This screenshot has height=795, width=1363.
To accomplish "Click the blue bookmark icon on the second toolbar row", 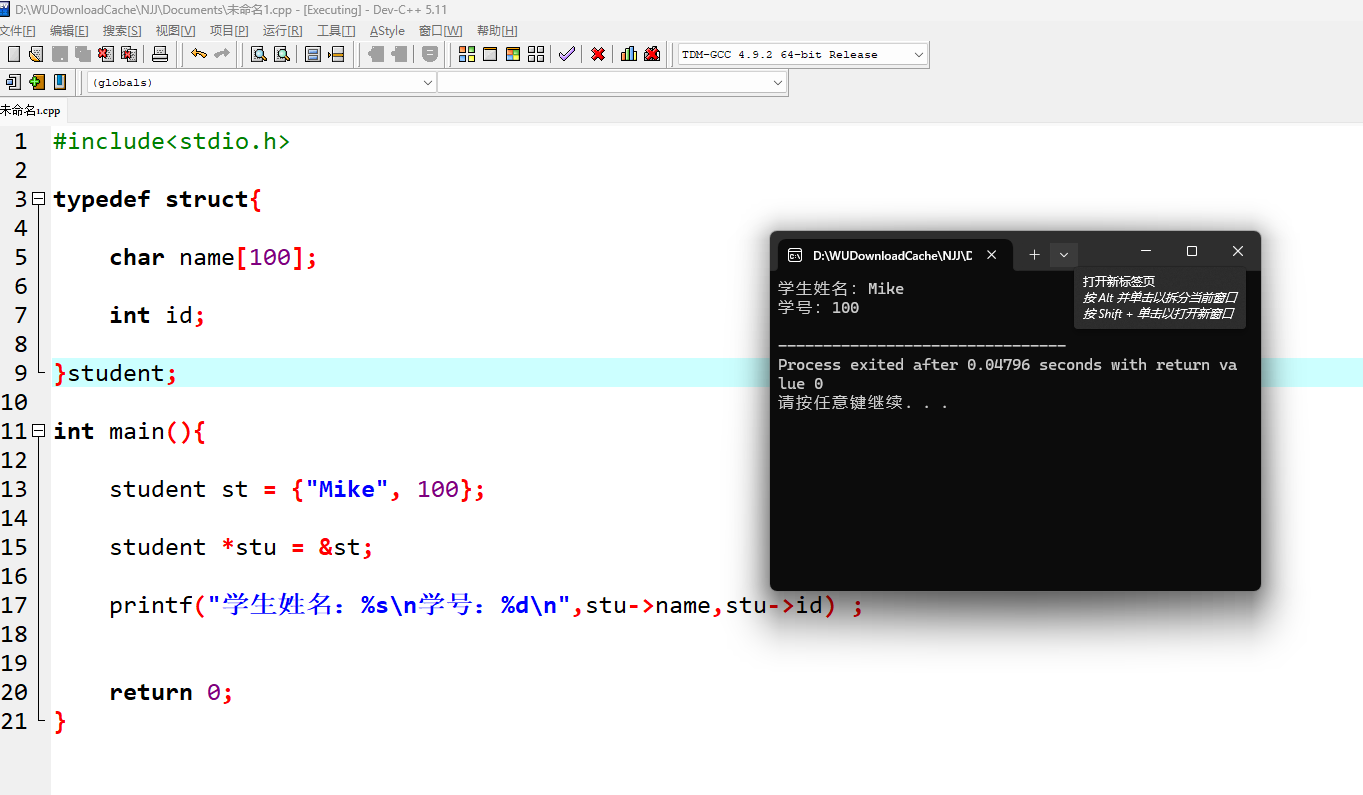I will 60,82.
